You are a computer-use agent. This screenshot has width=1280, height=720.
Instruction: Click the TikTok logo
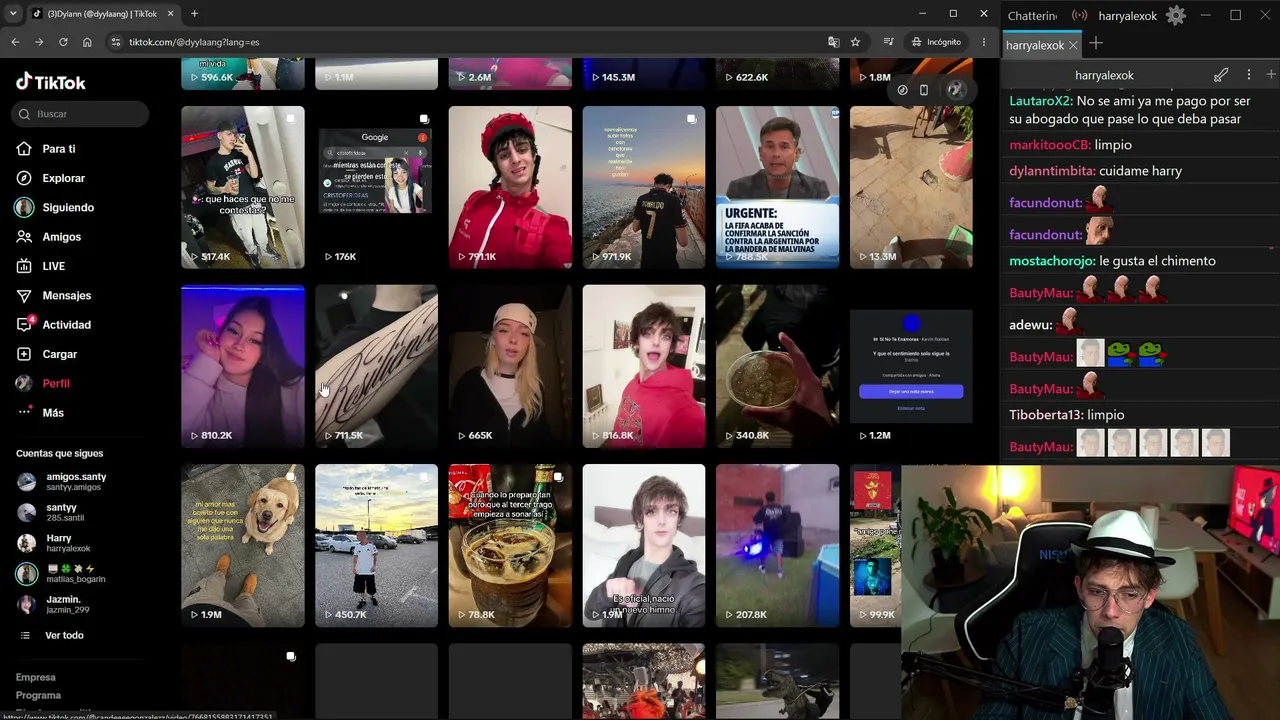(x=51, y=82)
